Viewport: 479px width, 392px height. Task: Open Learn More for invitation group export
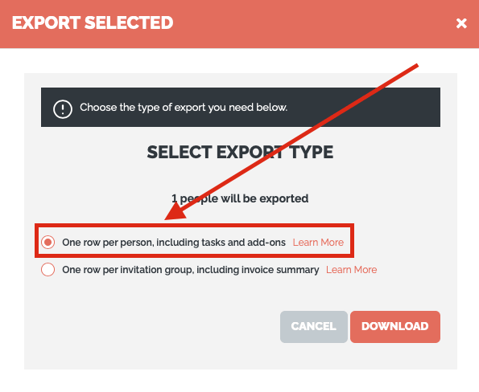(x=351, y=270)
